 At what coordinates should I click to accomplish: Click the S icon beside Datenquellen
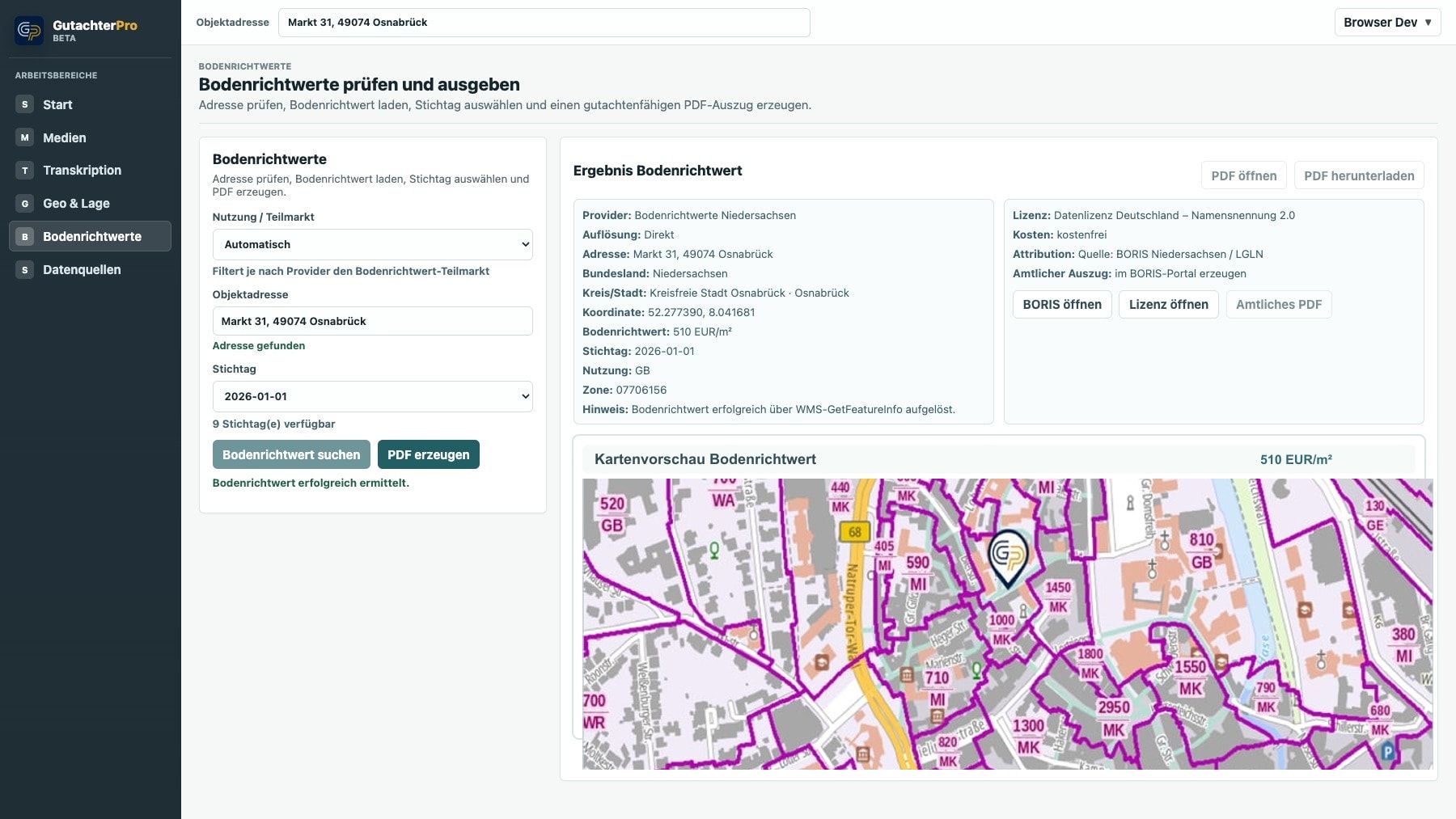[x=25, y=270]
